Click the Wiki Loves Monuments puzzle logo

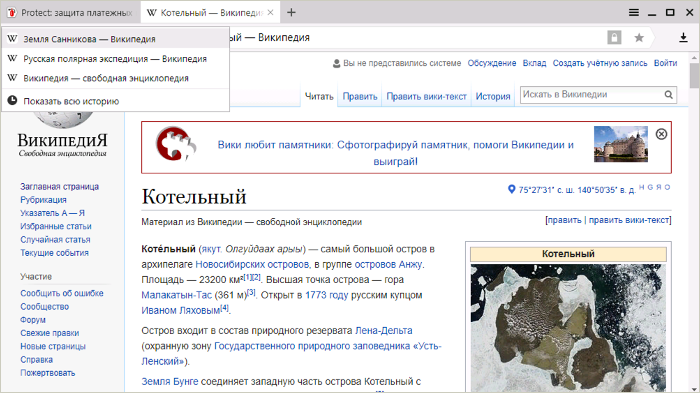(176, 144)
